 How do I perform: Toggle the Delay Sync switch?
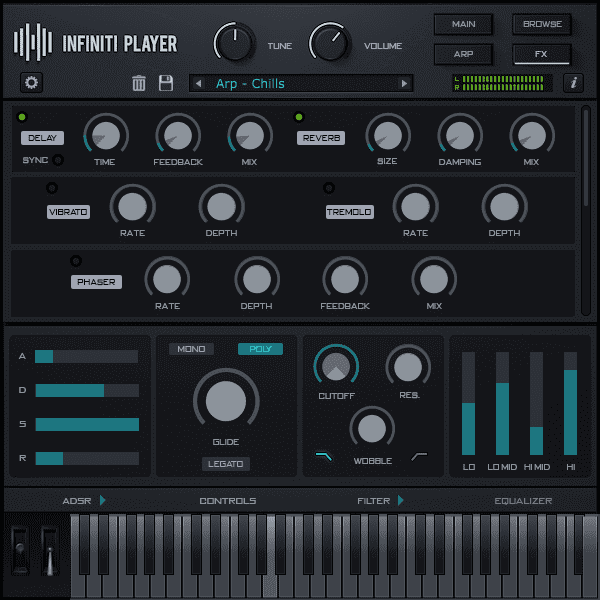click(x=58, y=160)
